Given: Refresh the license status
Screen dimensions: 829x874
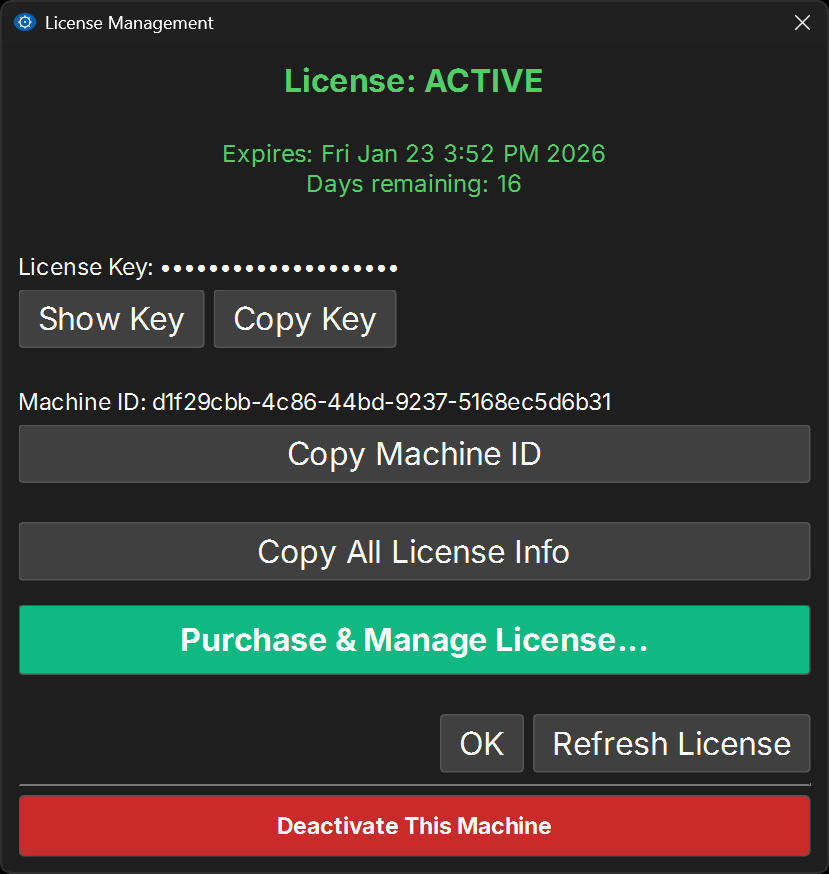Looking at the screenshot, I should point(671,743).
